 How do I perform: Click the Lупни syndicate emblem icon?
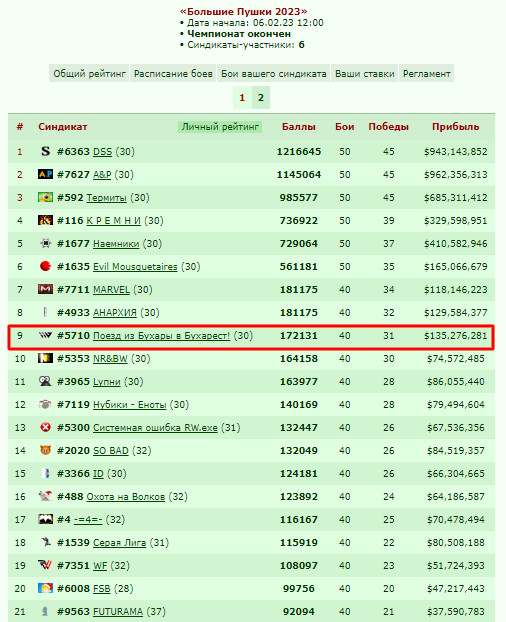(x=46, y=381)
